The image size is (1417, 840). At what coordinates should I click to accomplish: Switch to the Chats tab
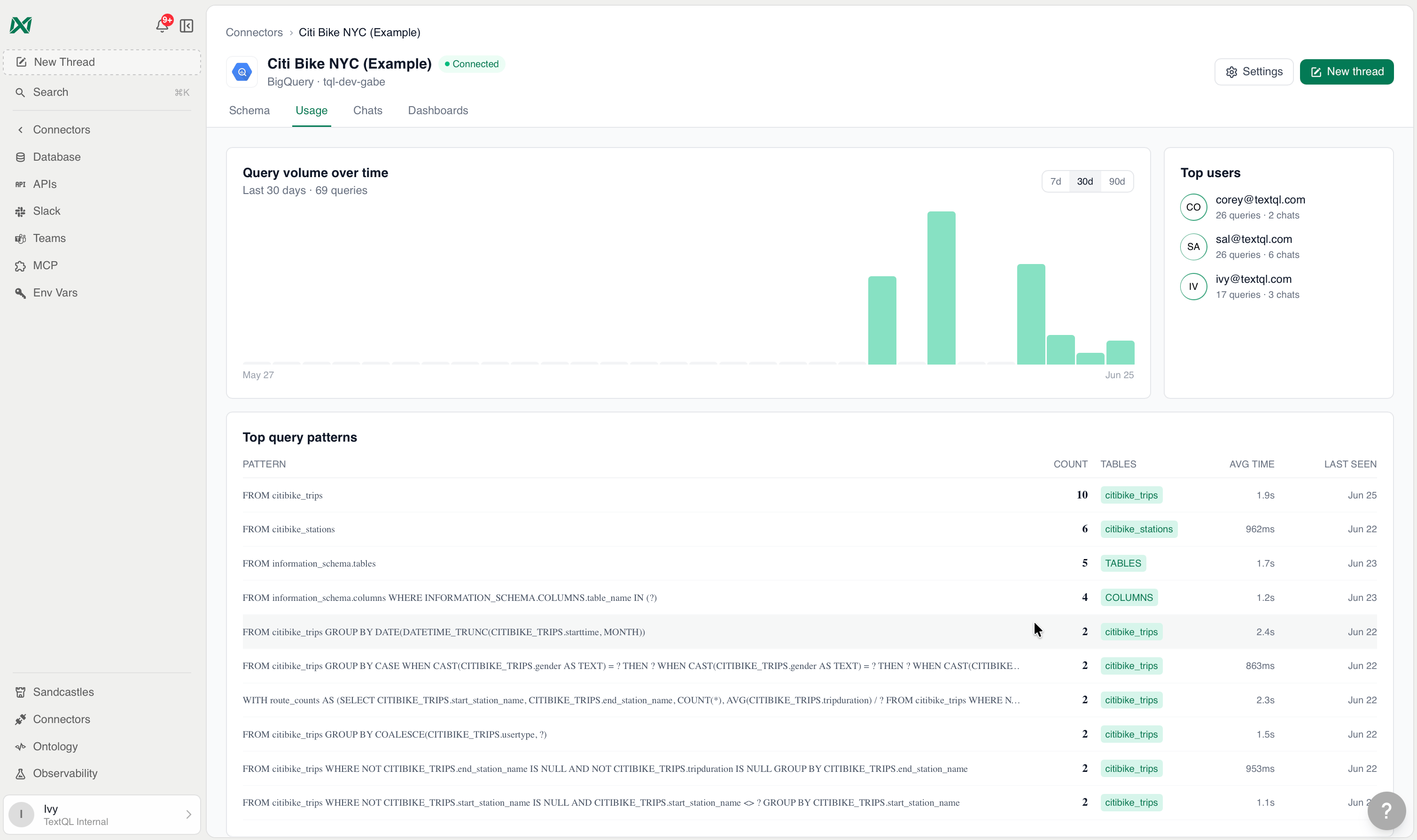click(368, 110)
